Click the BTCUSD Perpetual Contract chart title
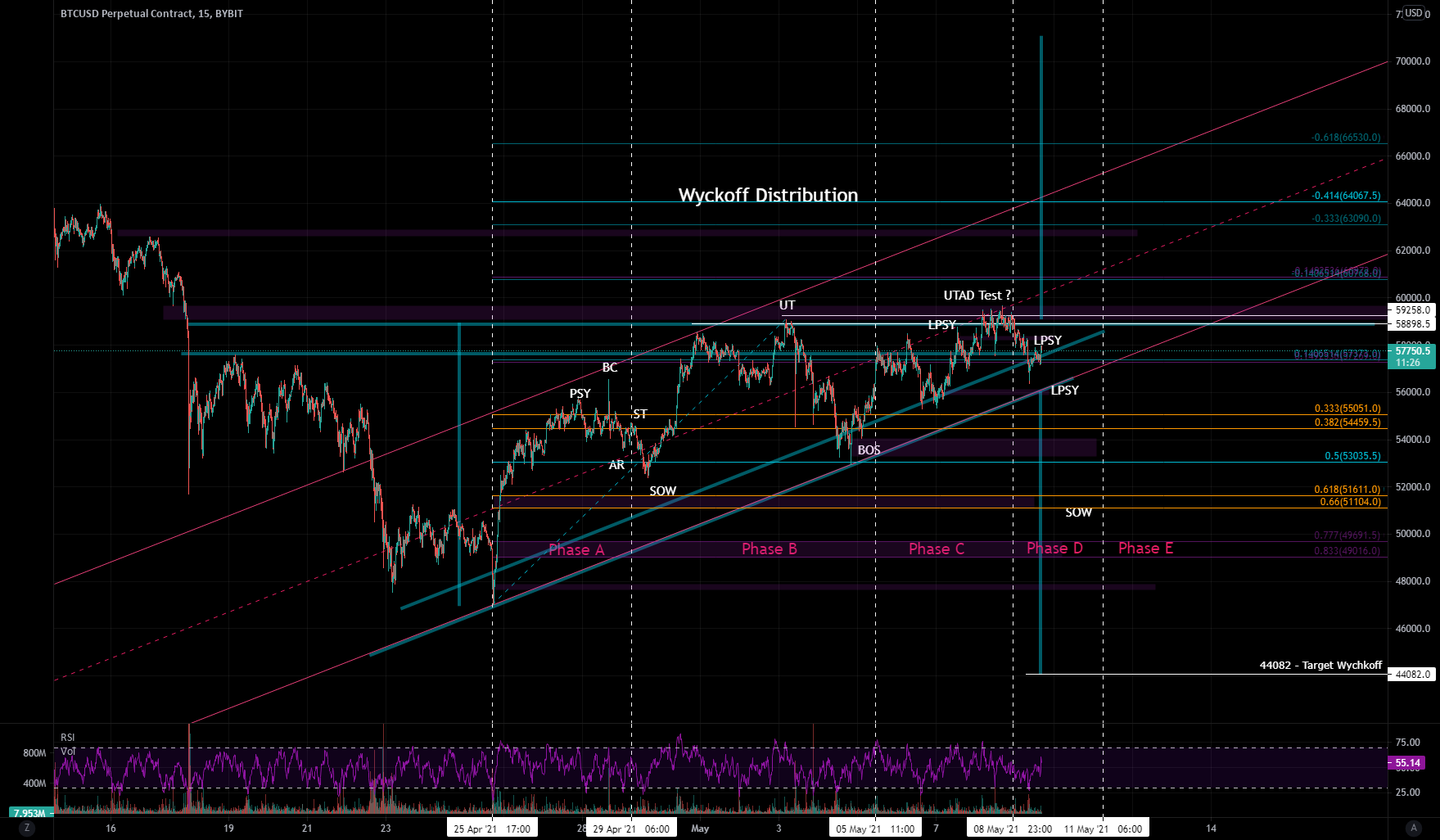Screen dimensions: 1440x840 coord(151,14)
